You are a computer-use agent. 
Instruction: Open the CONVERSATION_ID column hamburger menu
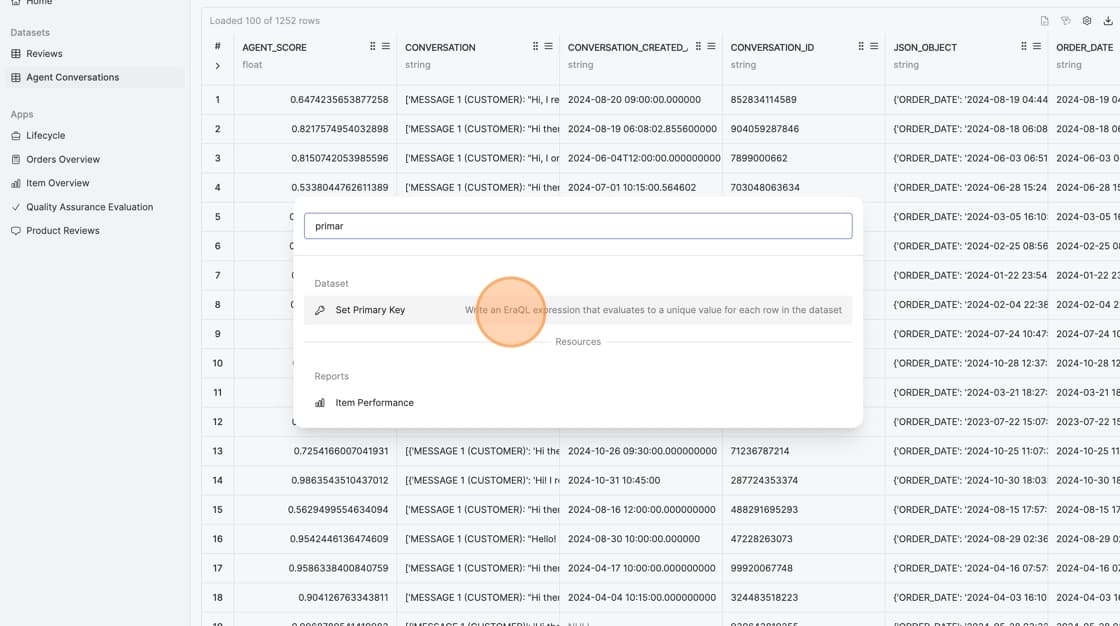point(874,47)
